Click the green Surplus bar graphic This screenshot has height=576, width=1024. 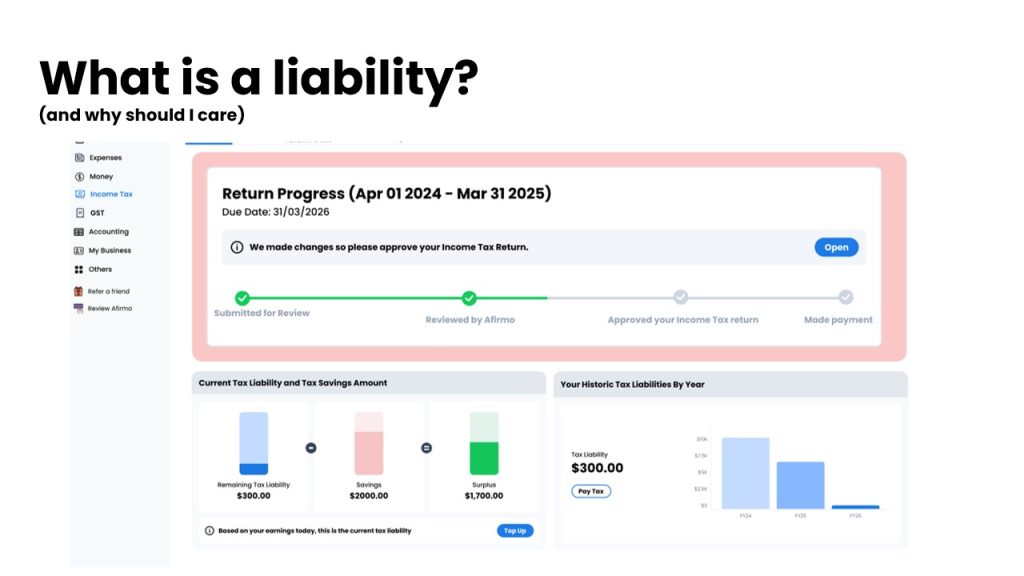(x=484, y=444)
